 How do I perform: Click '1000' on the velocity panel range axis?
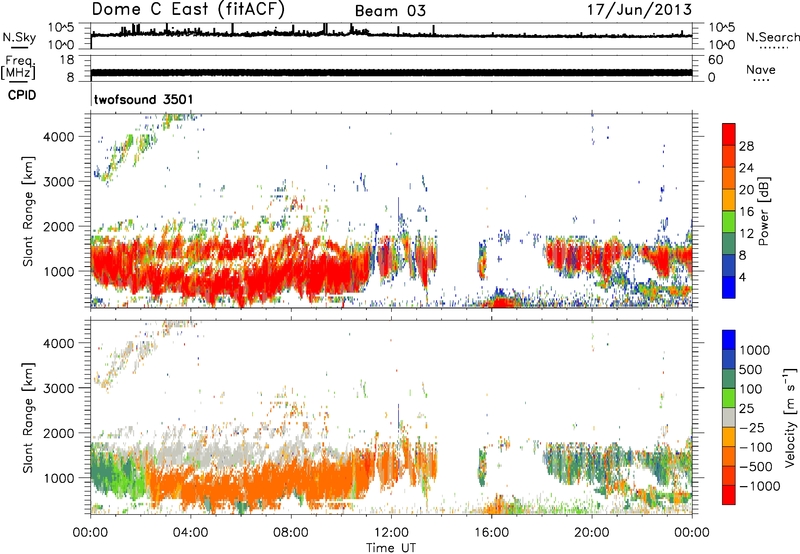click(x=58, y=478)
